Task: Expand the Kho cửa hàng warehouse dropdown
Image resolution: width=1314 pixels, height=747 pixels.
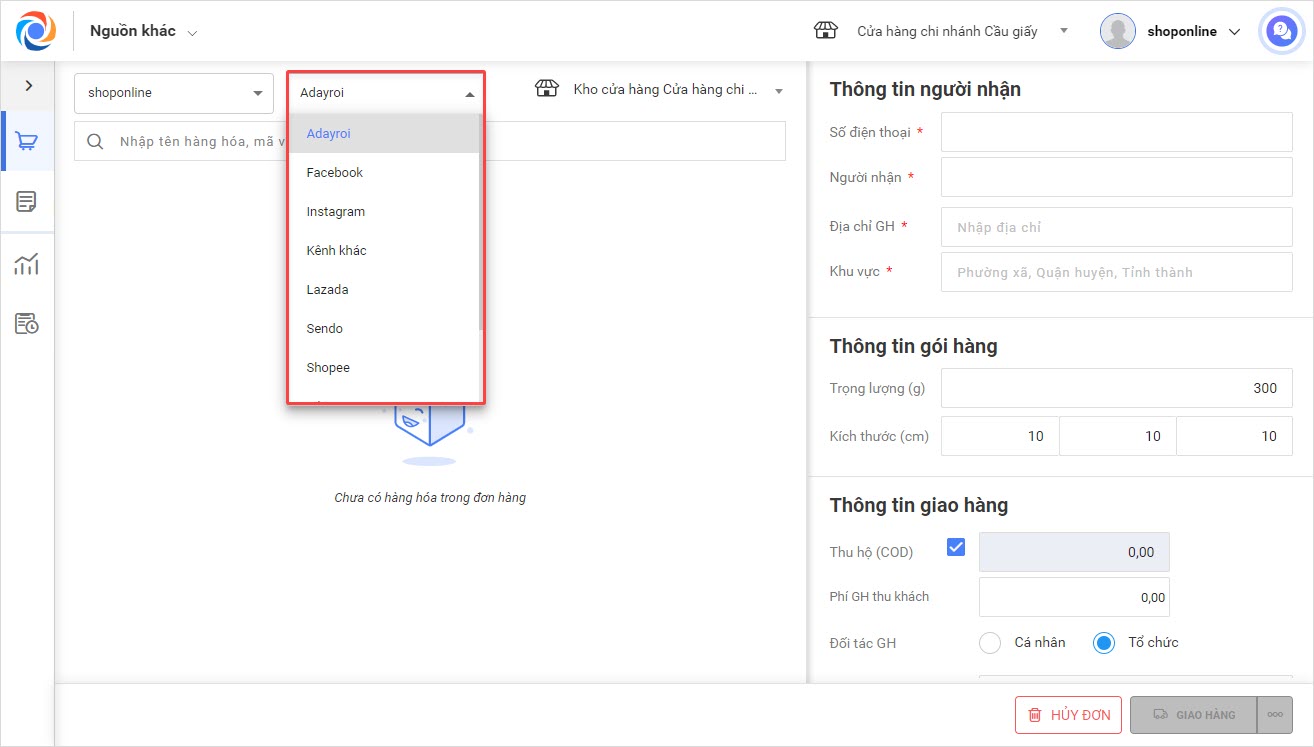Action: [x=660, y=90]
